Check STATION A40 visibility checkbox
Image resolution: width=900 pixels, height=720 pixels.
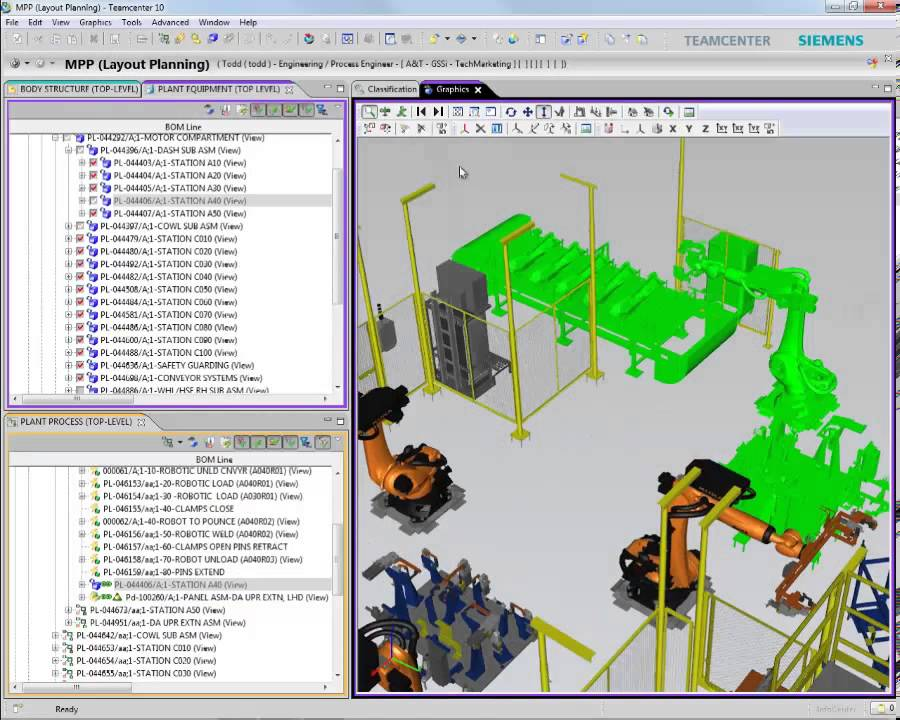coord(93,201)
